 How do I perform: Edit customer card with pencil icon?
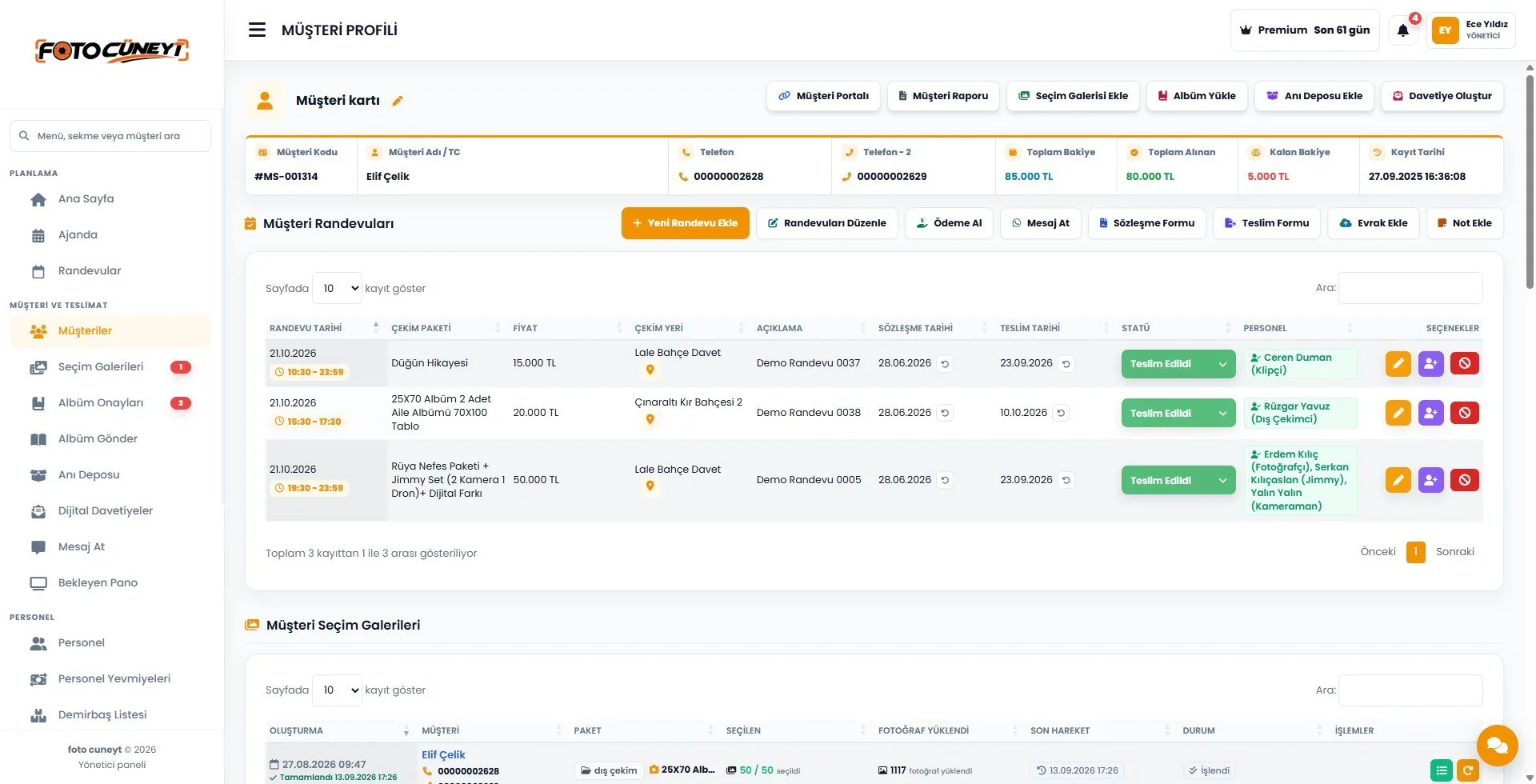[398, 101]
